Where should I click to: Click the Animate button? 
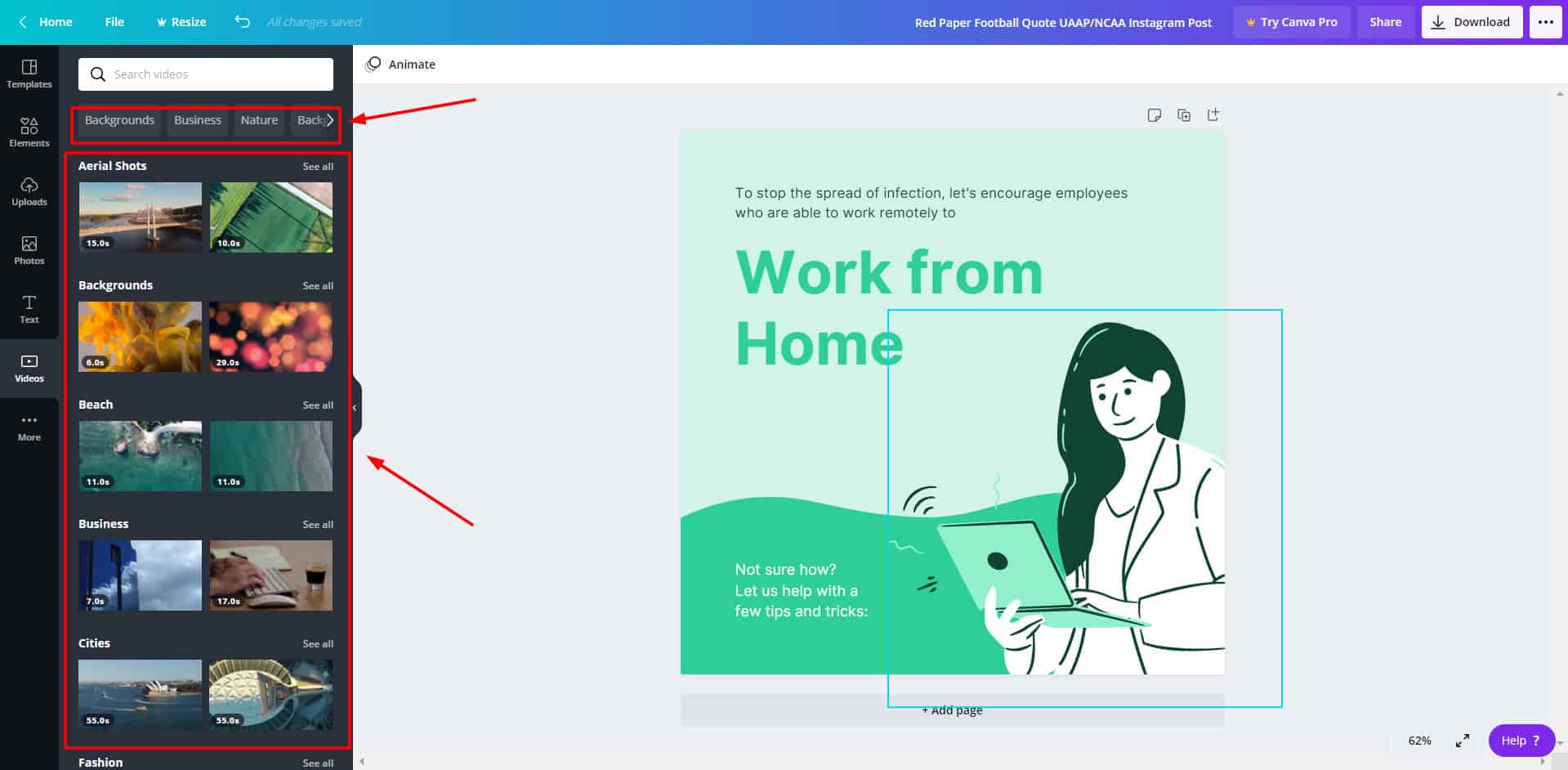(400, 65)
